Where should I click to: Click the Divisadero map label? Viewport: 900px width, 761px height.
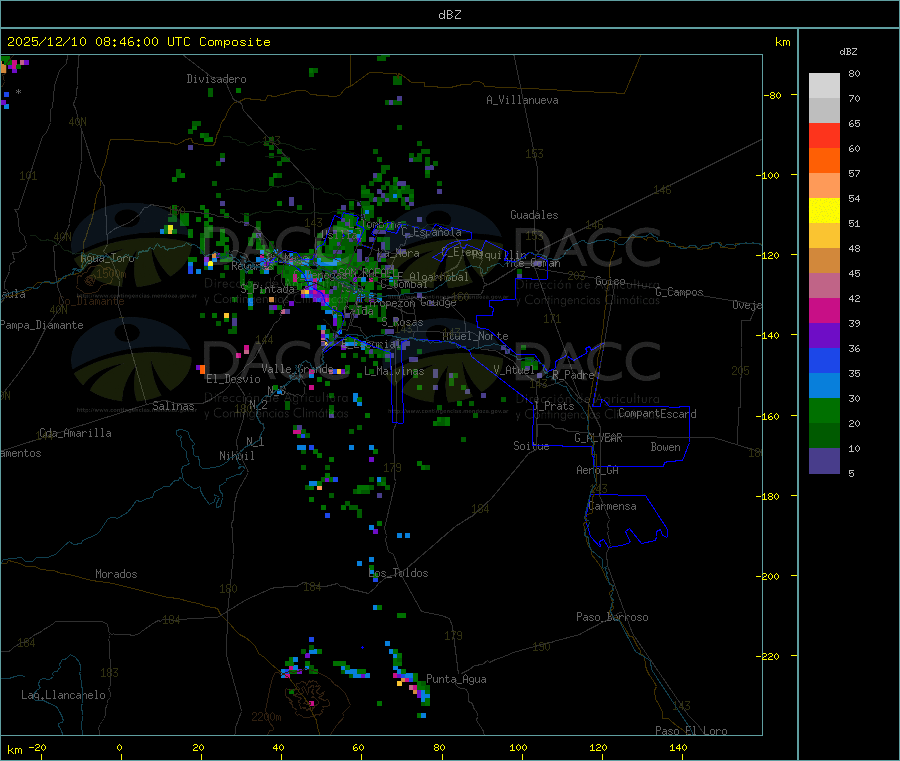point(216,79)
